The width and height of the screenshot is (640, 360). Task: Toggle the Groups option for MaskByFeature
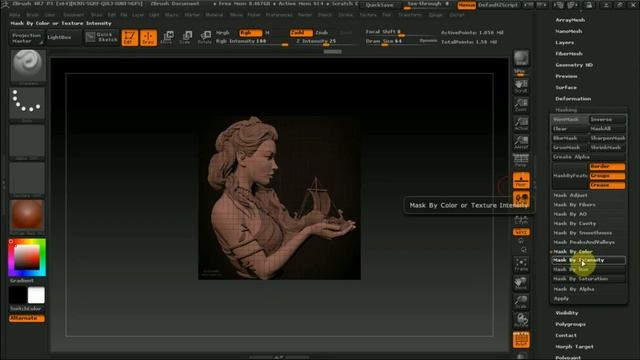(607, 176)
